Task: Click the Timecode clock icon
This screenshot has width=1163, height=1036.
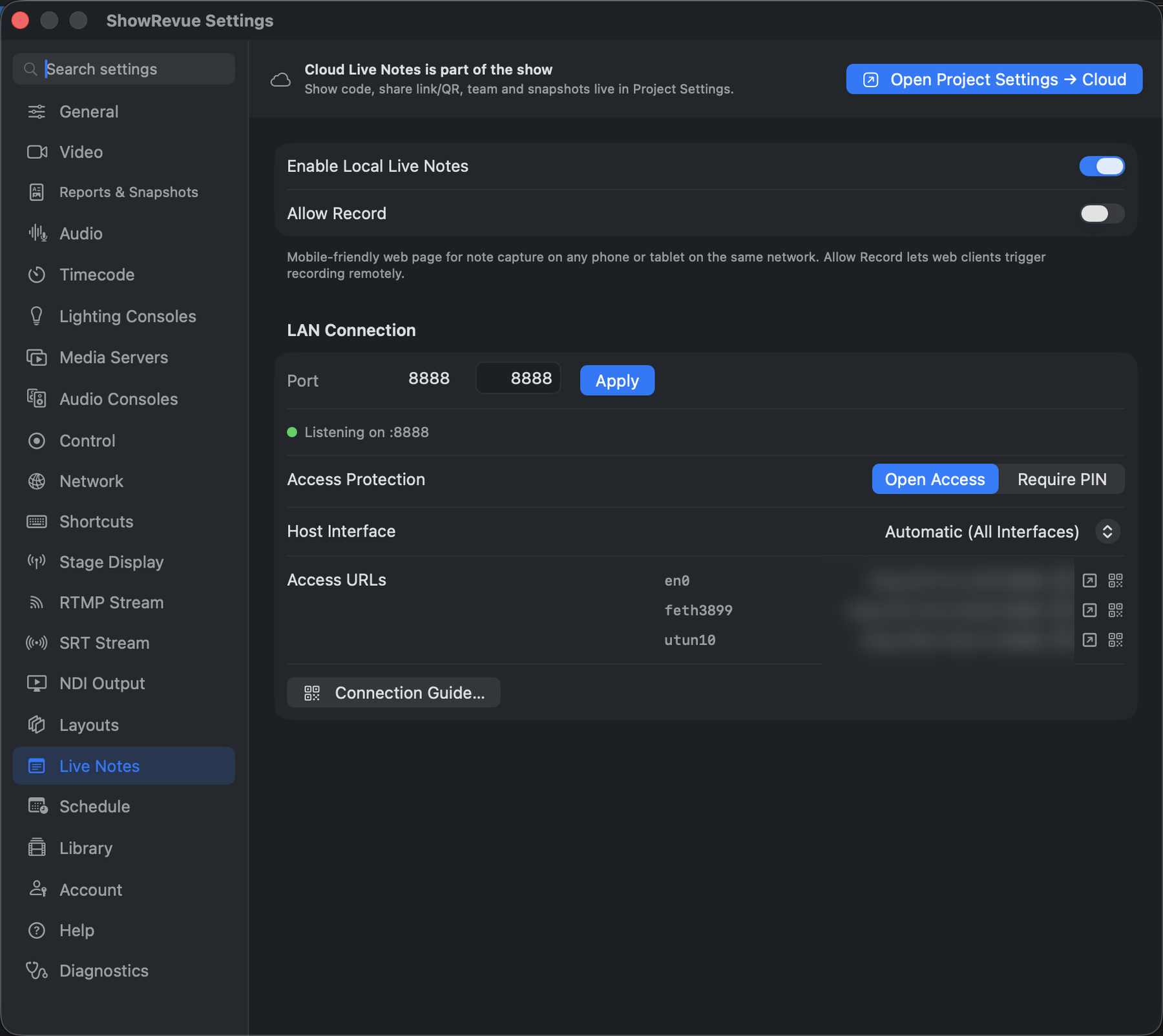Action: point(37,275)
